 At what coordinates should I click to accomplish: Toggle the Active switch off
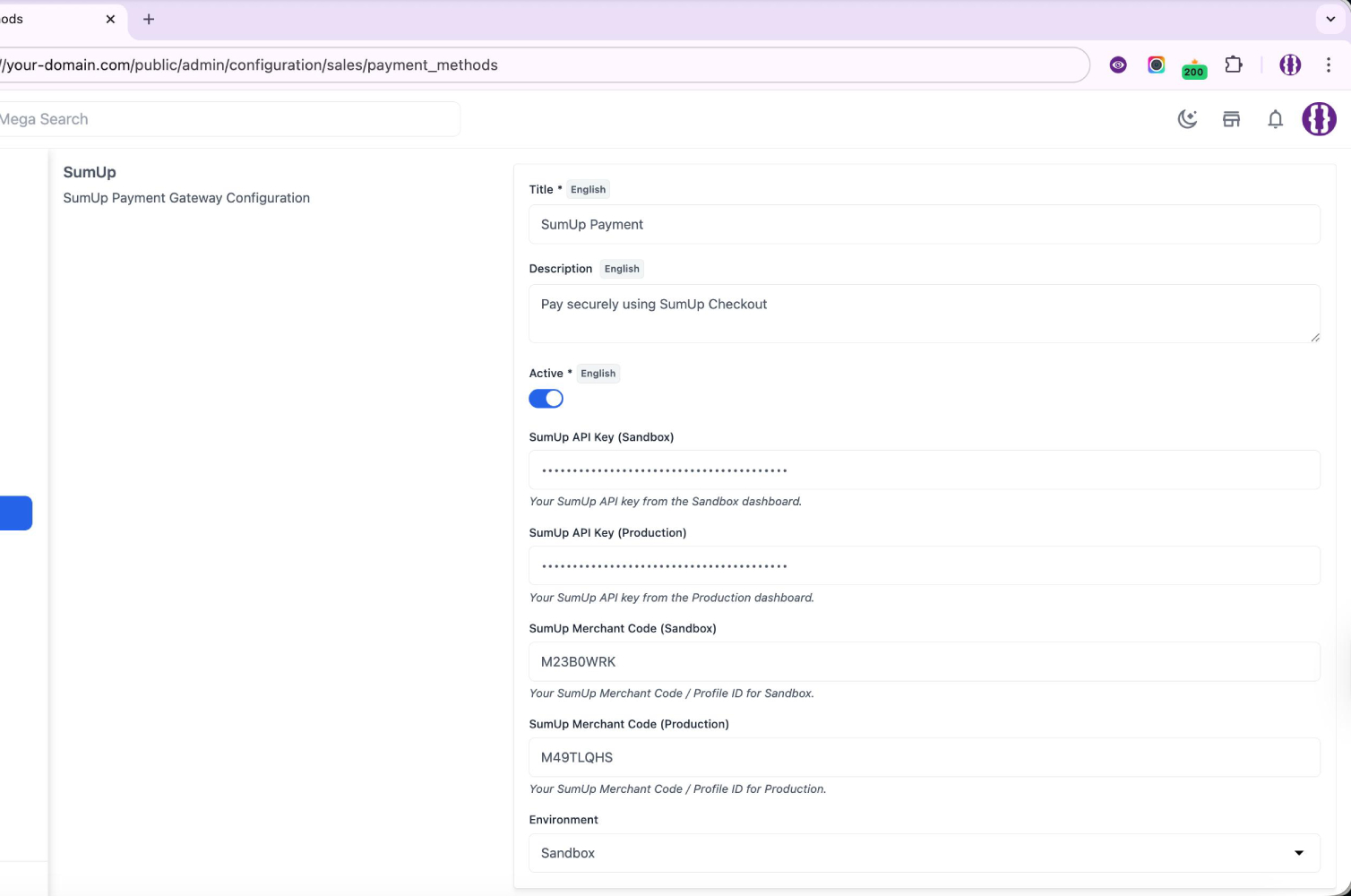546,399
